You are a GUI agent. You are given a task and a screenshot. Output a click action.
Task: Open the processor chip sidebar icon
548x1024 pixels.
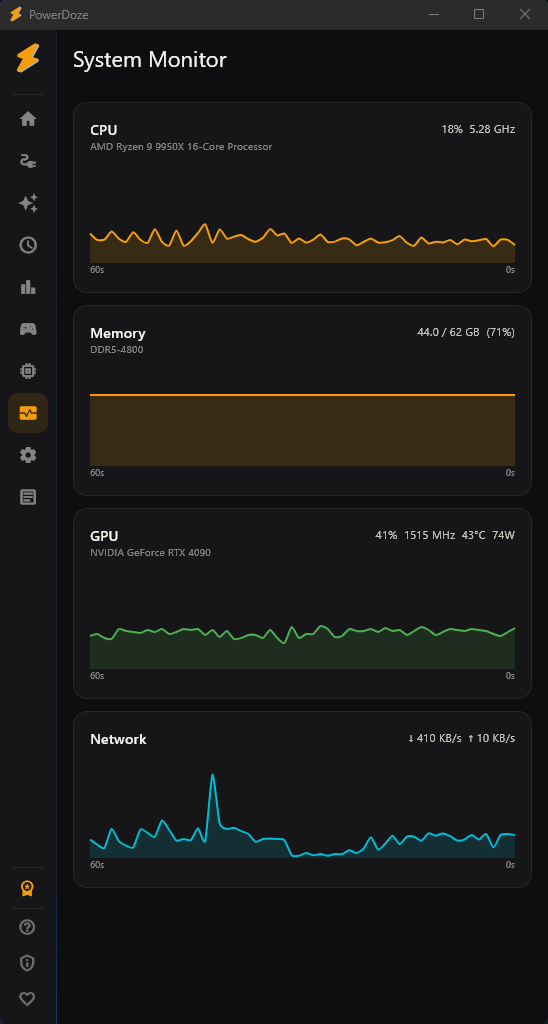pos(28,371)
